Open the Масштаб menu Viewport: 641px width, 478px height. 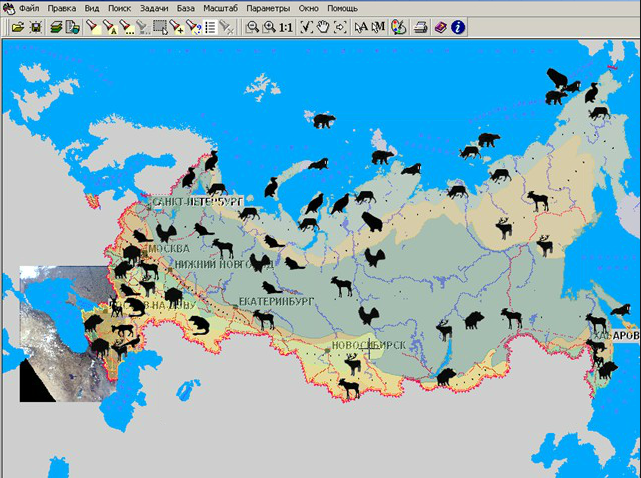(221, 8)
